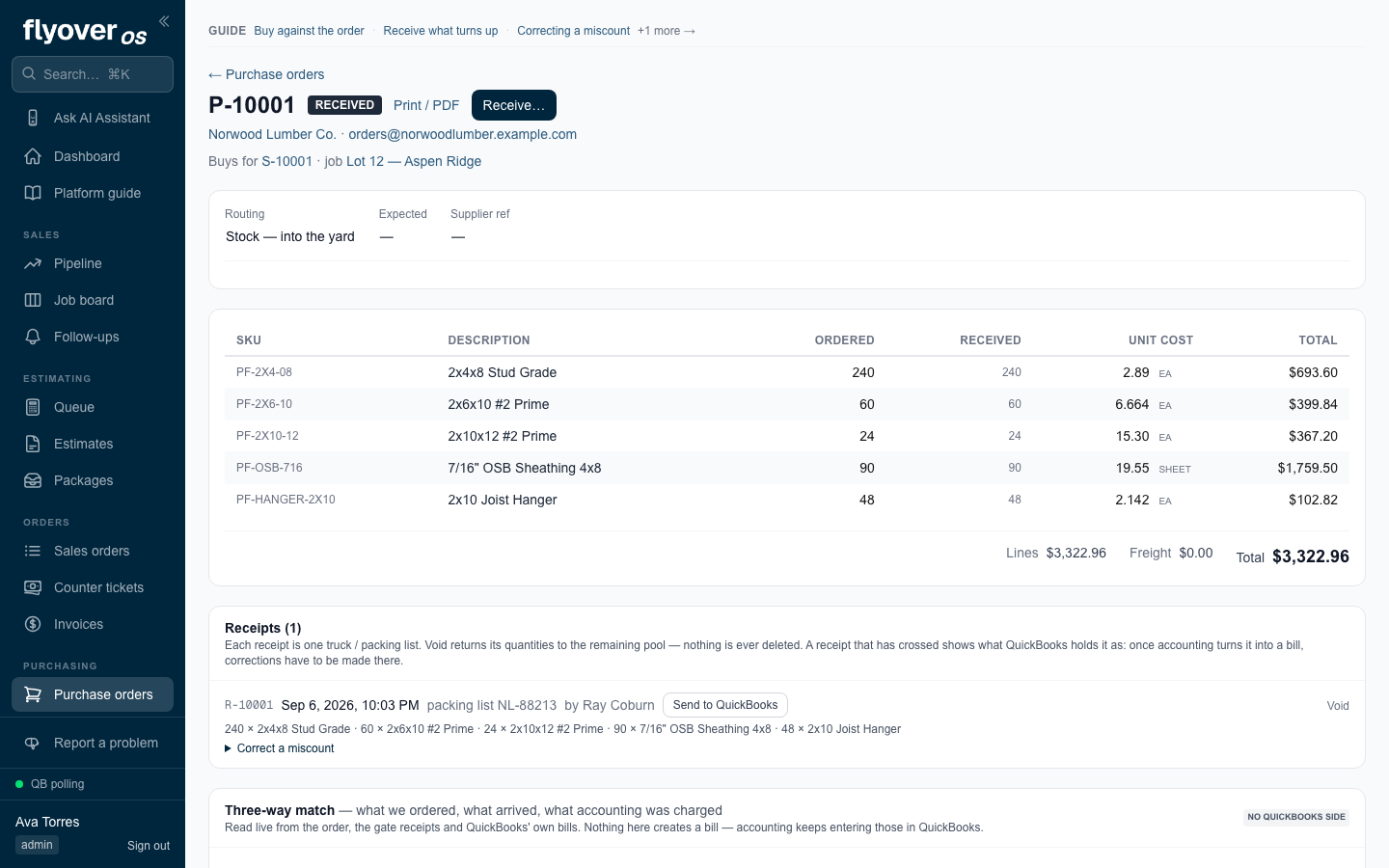Send receipt R-10001 to QuickBooks
This screenshot has width=1389, height=868.
[725, 705]
